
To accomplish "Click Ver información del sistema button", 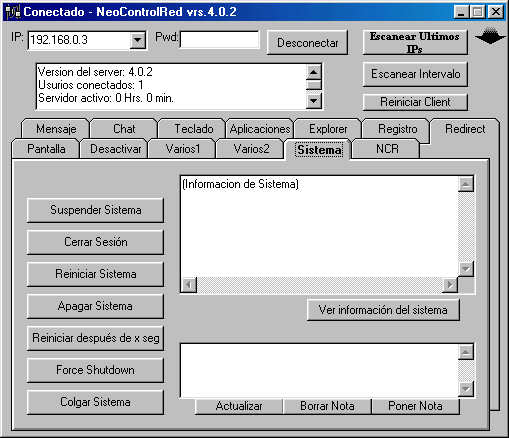I will coord(383,310).
